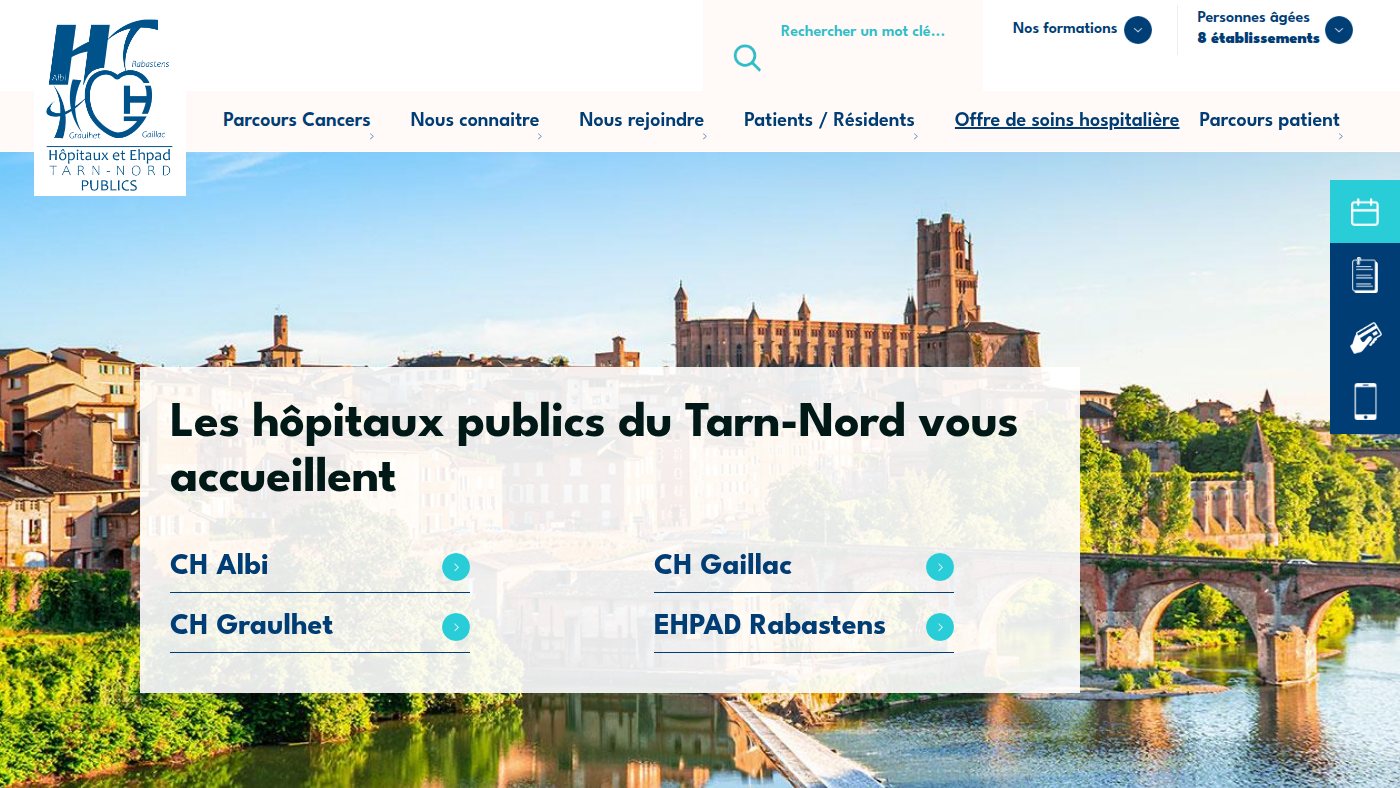This screenshot has height=788, width=1400.
Task: Click the payment card side icon
Action: (1365, 338)
